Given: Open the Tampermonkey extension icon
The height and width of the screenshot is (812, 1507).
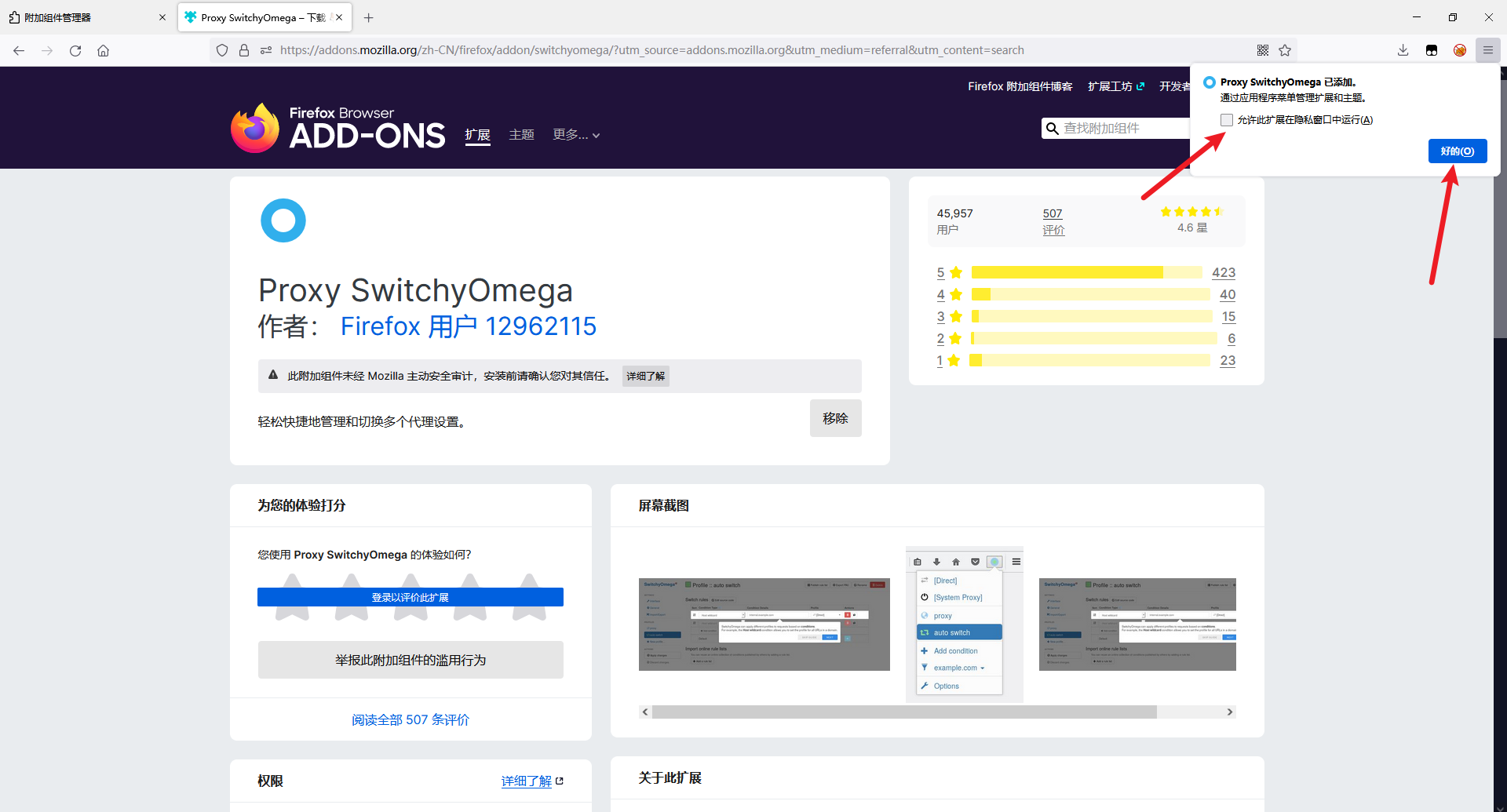Looking at the screenshot, I should 1432,50.
